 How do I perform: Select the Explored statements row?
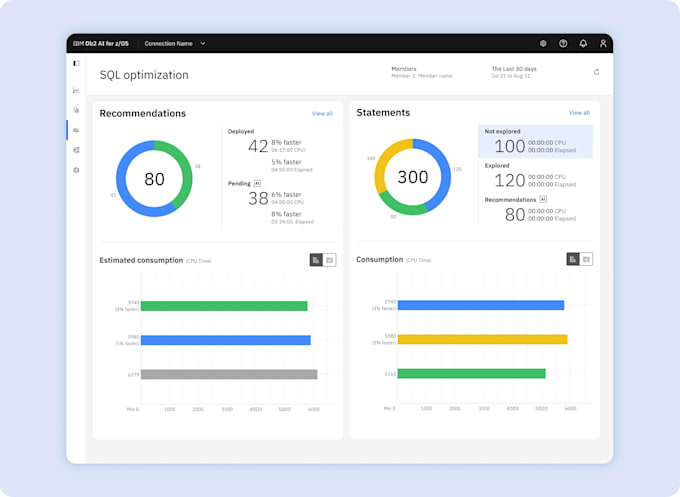pyautogui.click(x=536, y=176)
